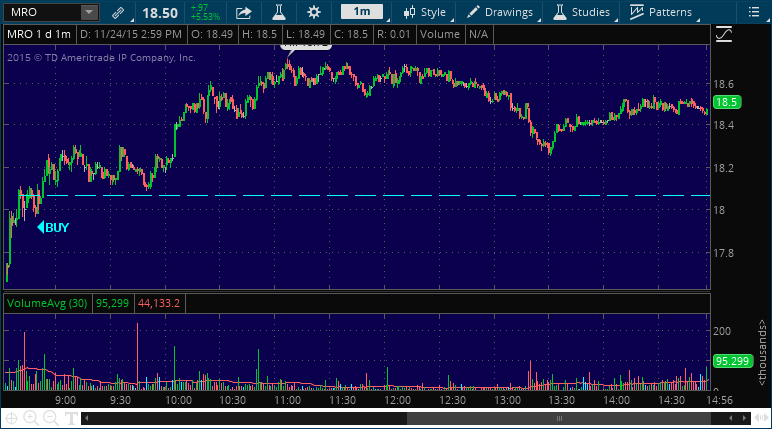Open the Studies menu

click(x=582, y=12)
